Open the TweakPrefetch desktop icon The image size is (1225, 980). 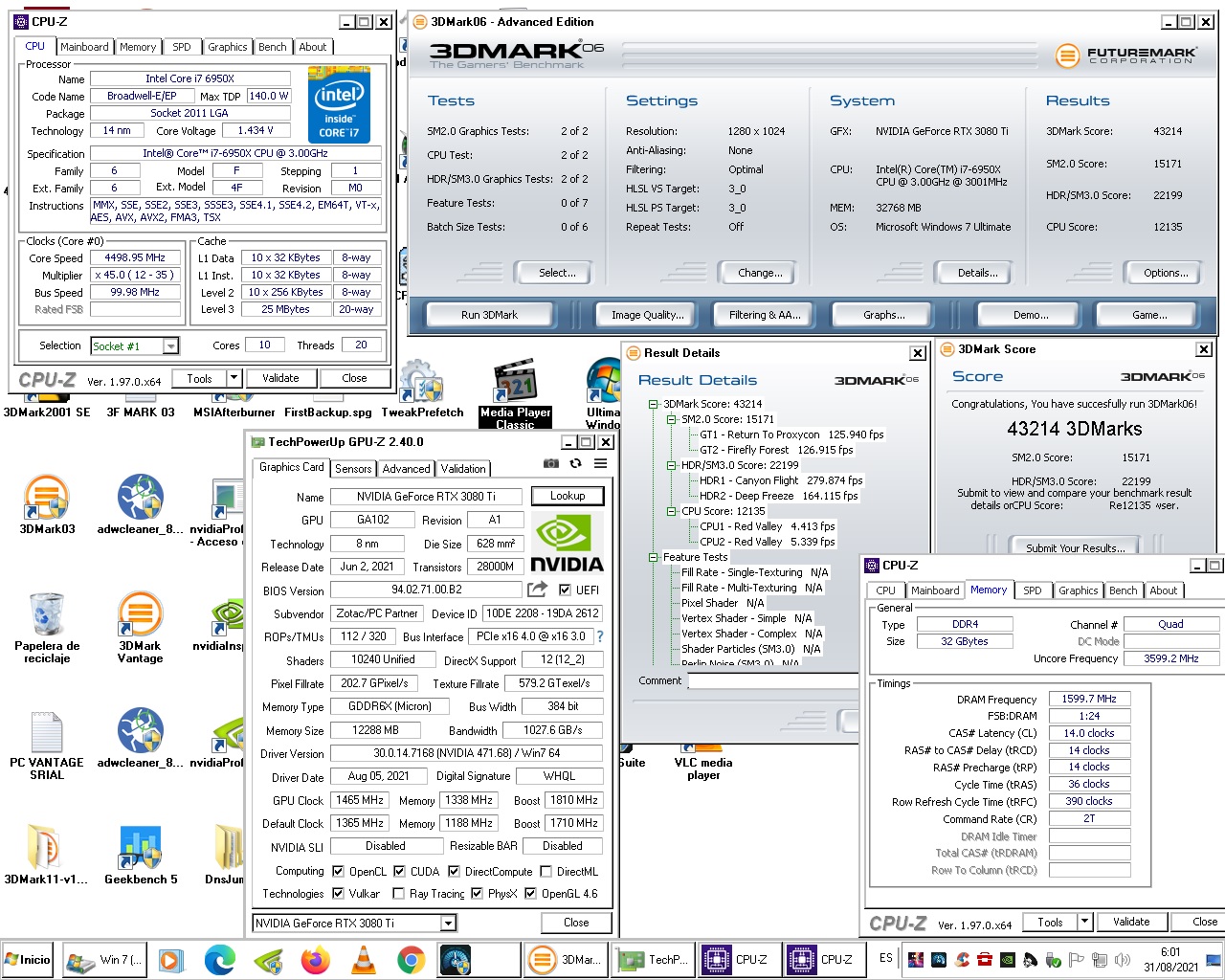click(422, 390)
